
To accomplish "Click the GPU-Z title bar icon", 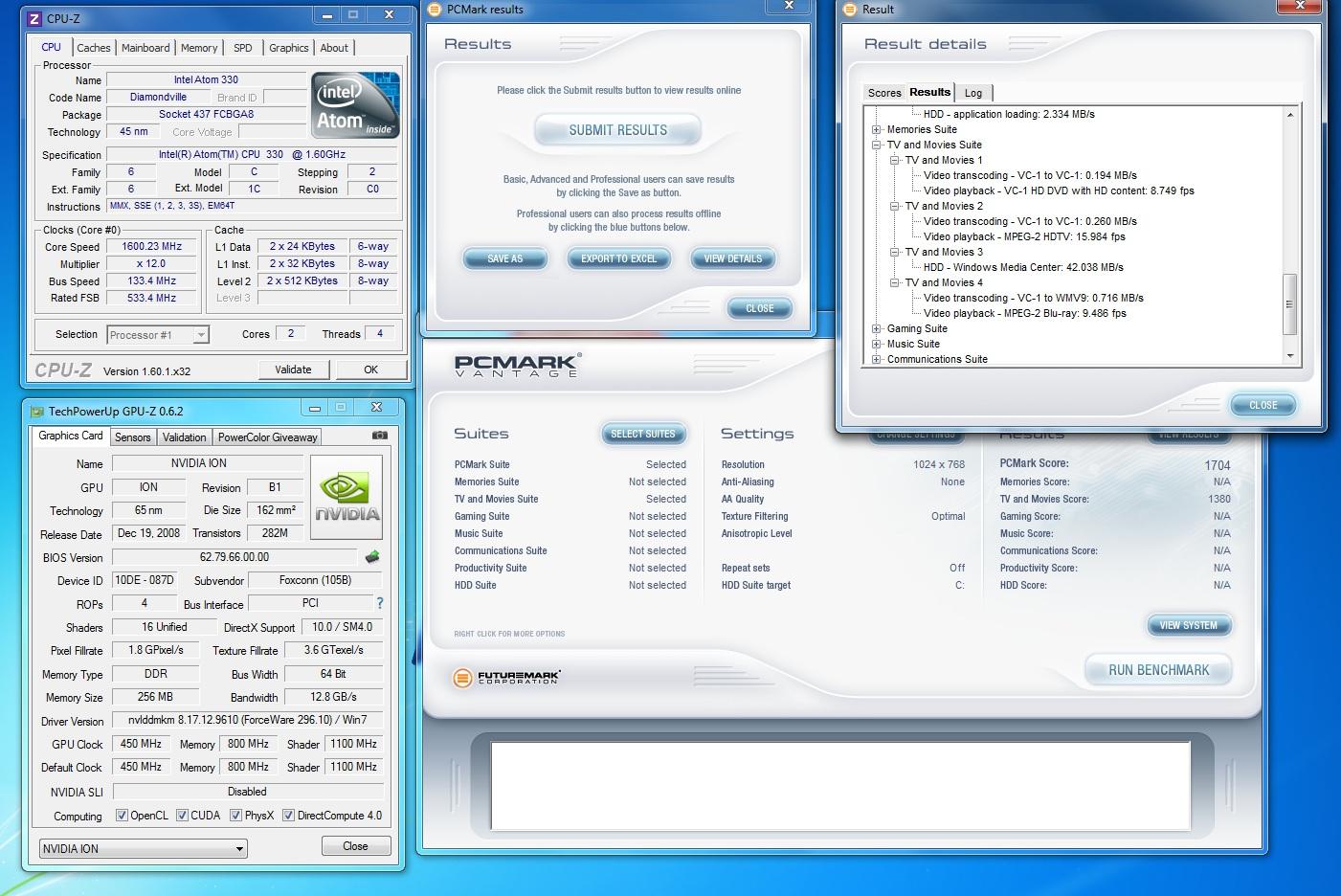I will tap(37, 412).
